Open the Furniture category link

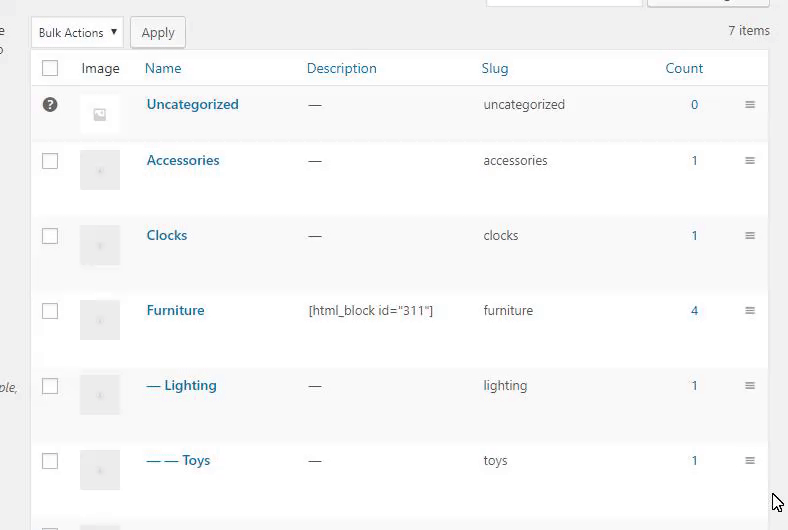point(175,311)
